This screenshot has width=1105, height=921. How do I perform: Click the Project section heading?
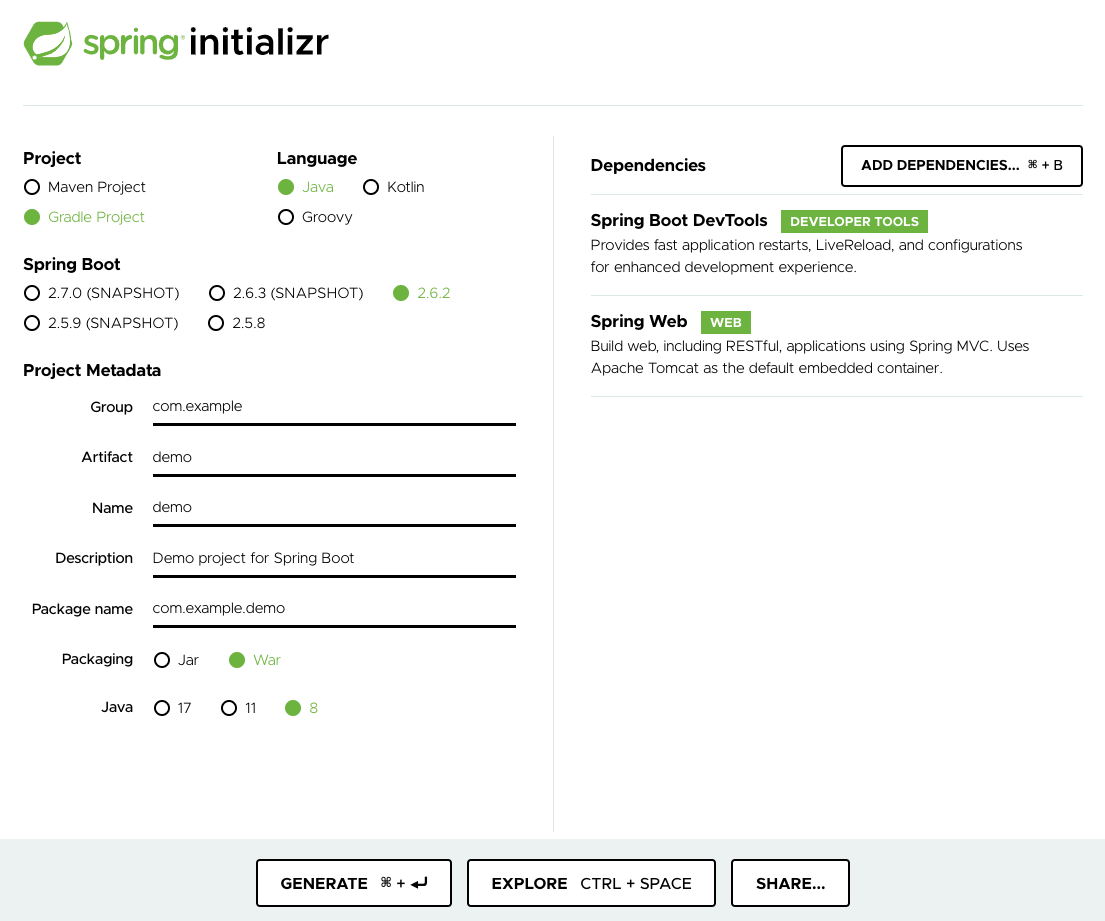click(52, 159)
